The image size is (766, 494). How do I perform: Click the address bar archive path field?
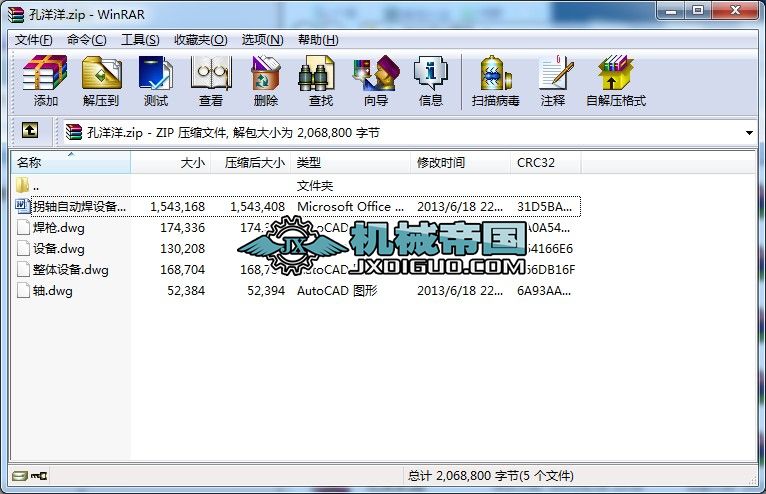pyautogui.click(x=408, y=132)
